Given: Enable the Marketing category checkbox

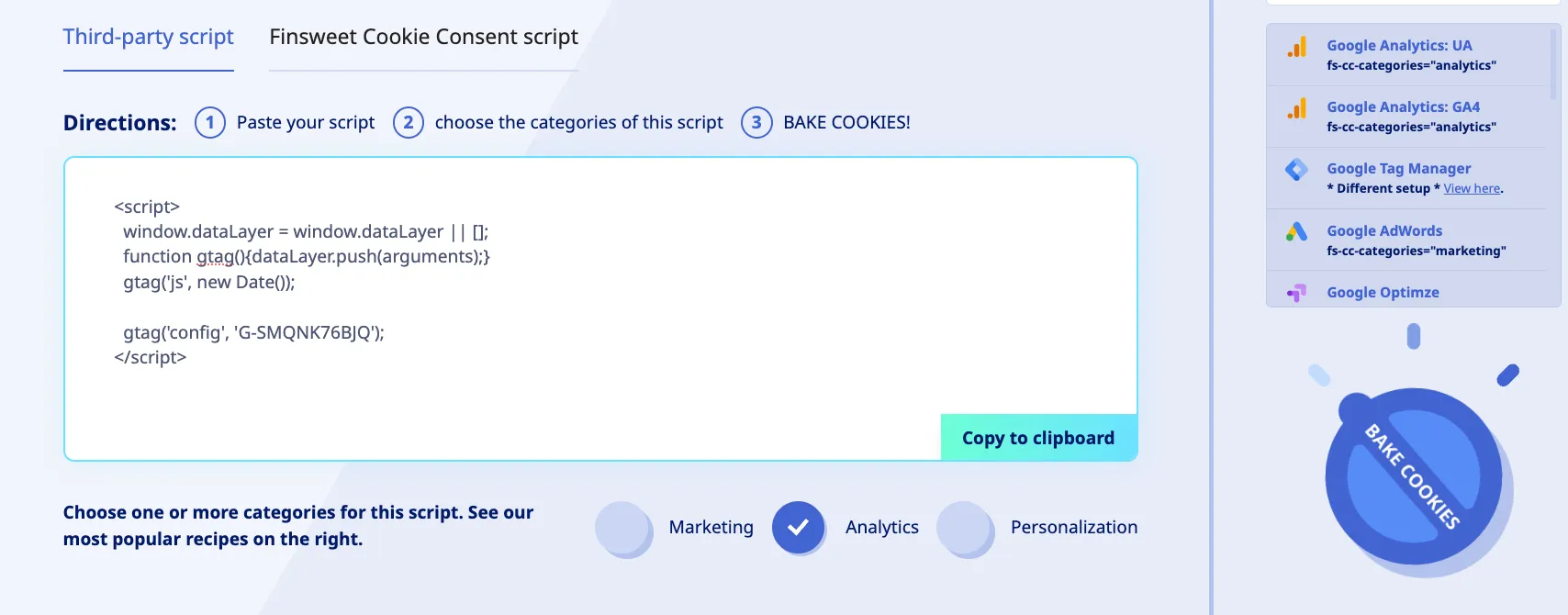Looking at the screenshot, I should click(624, 529).
